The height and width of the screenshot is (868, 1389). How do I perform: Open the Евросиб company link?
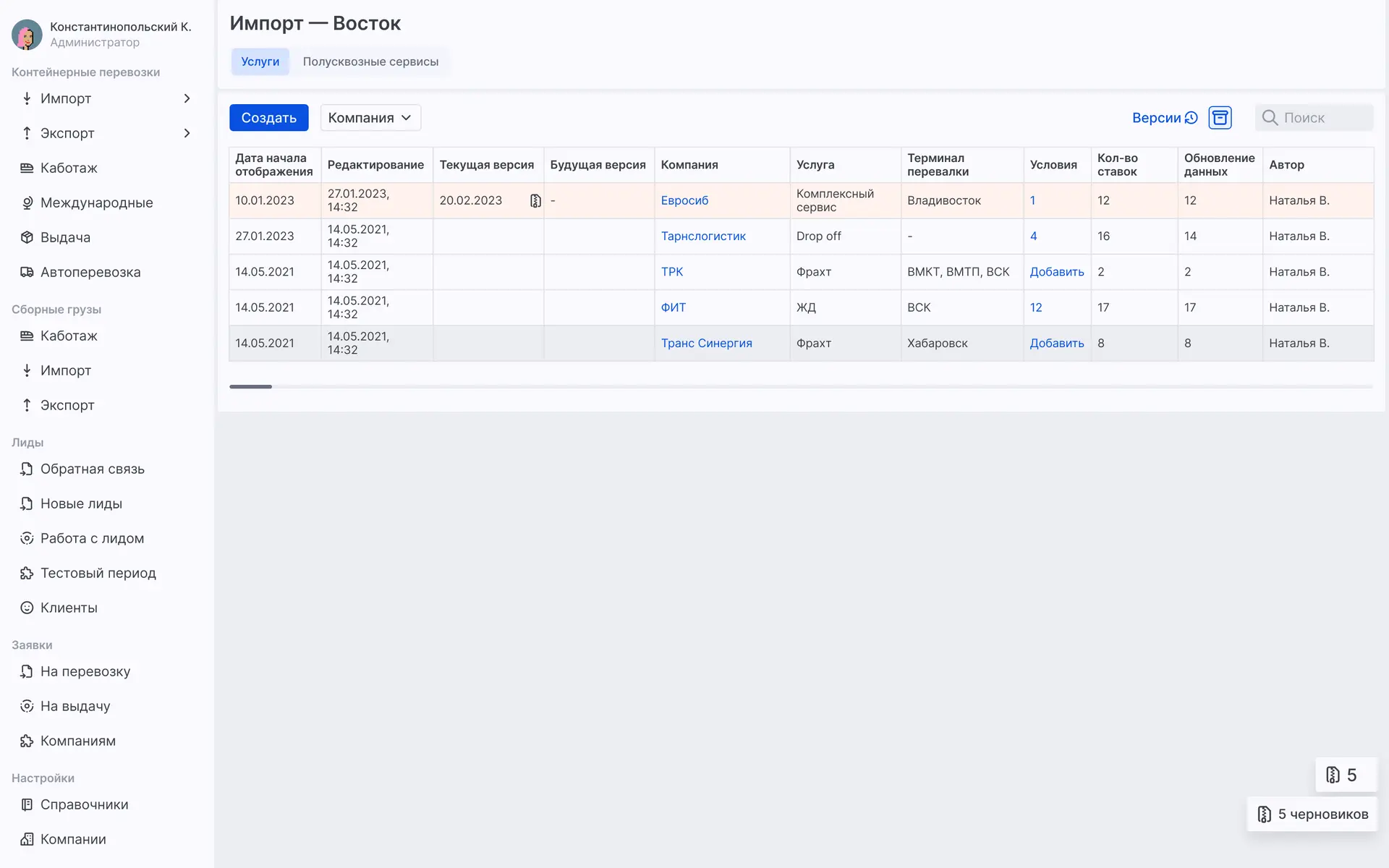(x=684, y=200)
